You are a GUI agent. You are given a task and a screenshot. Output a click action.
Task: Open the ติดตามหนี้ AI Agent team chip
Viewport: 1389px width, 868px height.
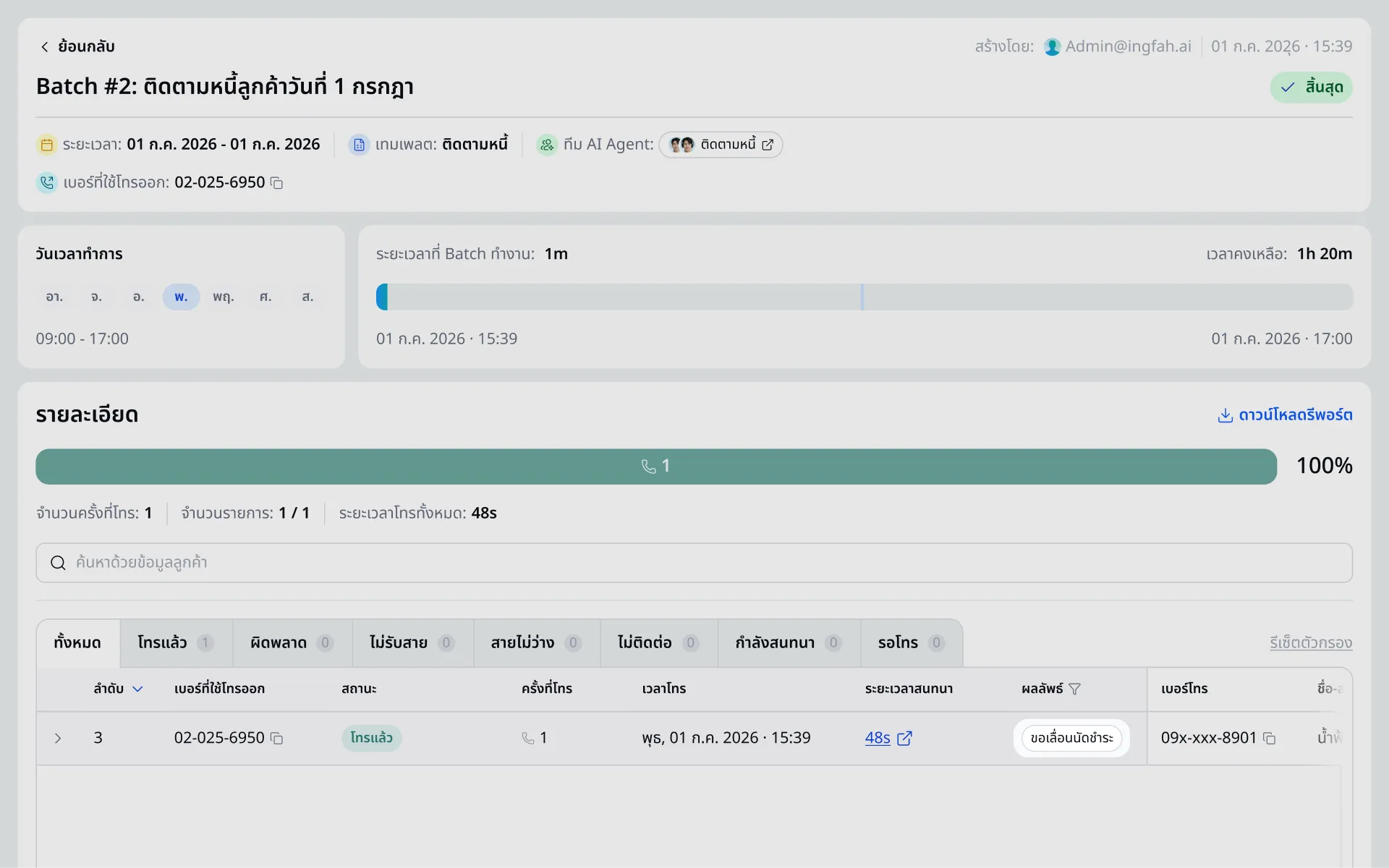tap(721, 145)
